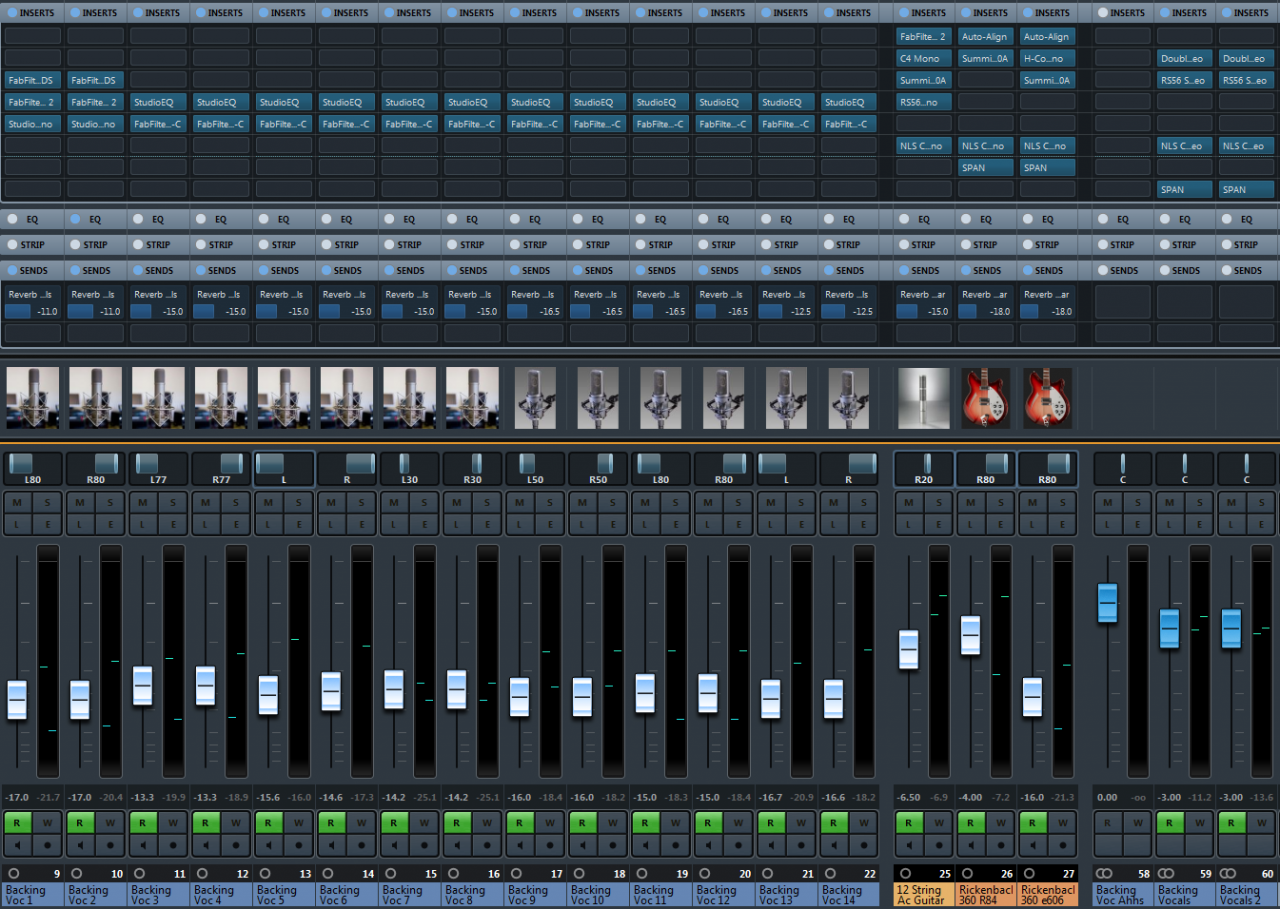The width and height of the screenshot is (1280, 909).
Task: Solo the Rickenbacker 360 R84 channel
Action: pos(1002,501)
